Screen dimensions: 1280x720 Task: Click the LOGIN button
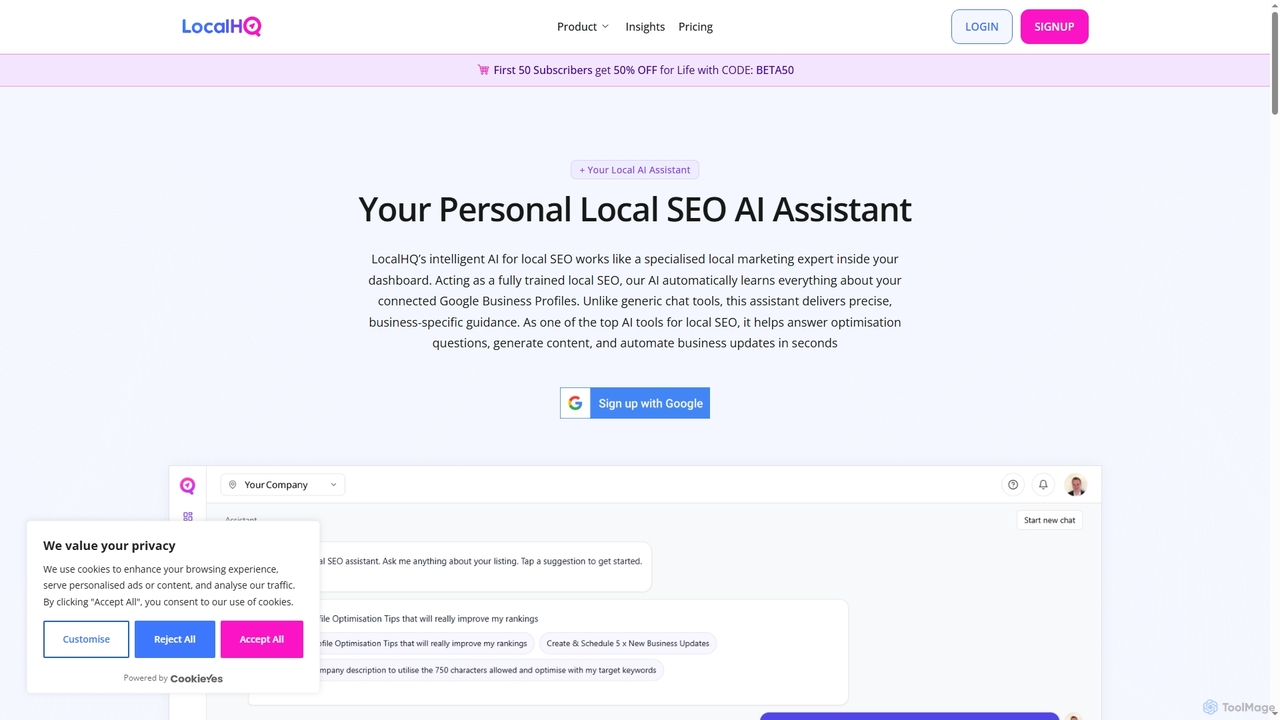coord(981,27)
